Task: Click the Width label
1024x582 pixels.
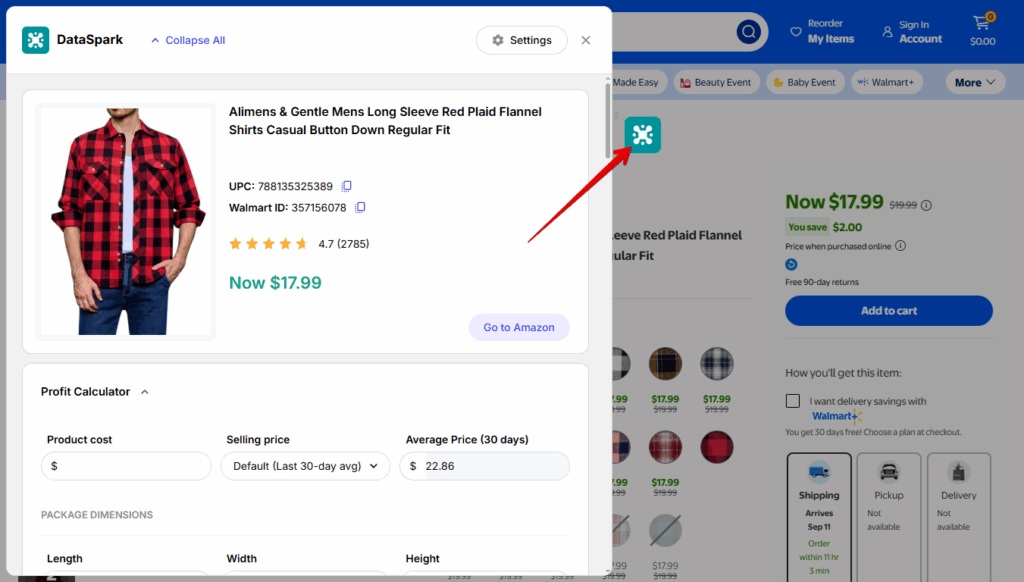Action: click(242, 558)
